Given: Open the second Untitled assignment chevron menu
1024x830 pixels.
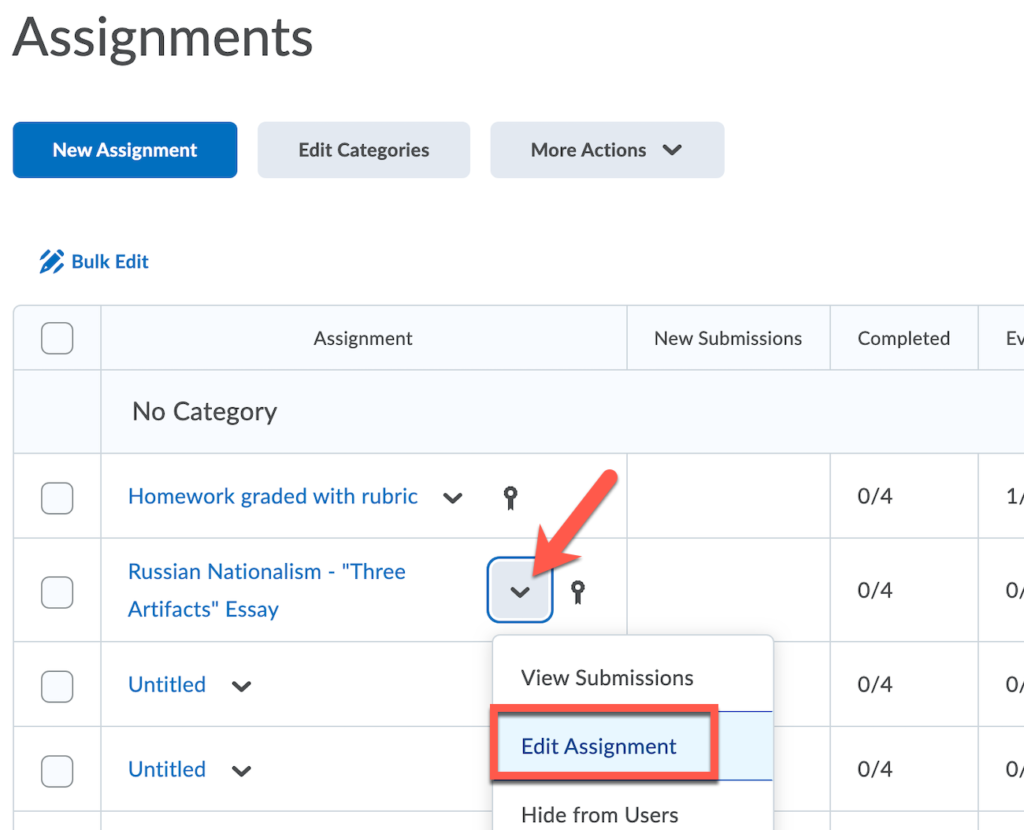Looking at the screenshot, I should (x=240, y=770).
